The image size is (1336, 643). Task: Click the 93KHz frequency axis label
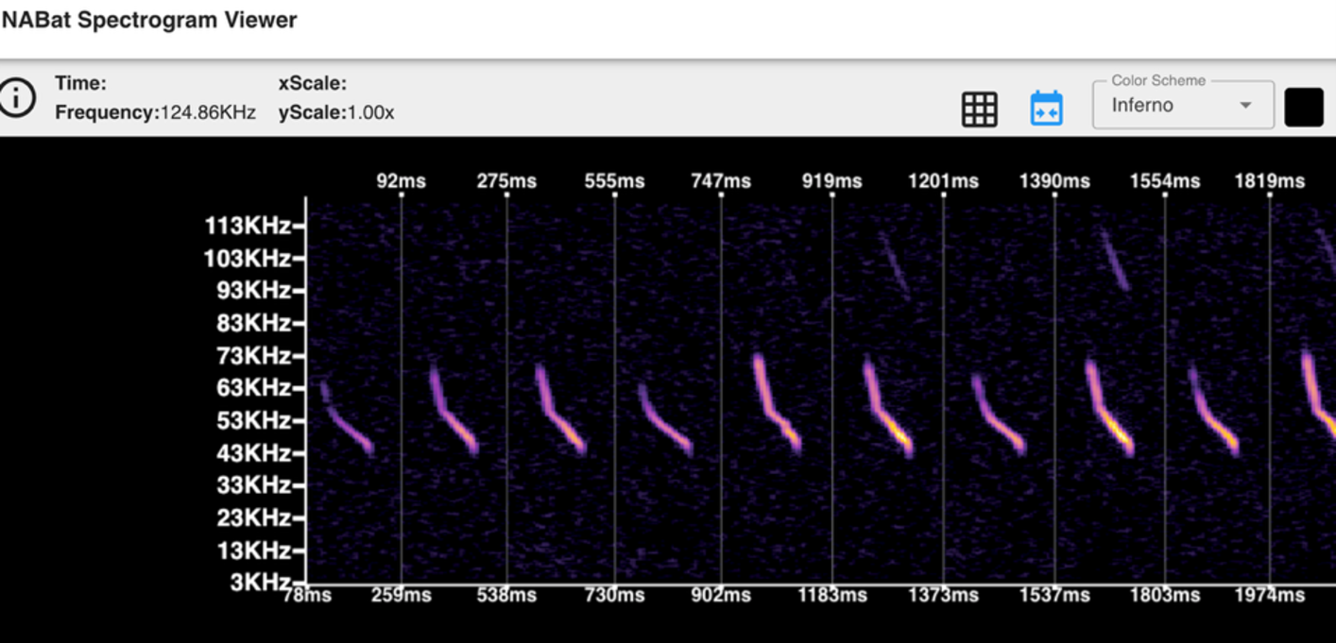(x=254, y=291)
